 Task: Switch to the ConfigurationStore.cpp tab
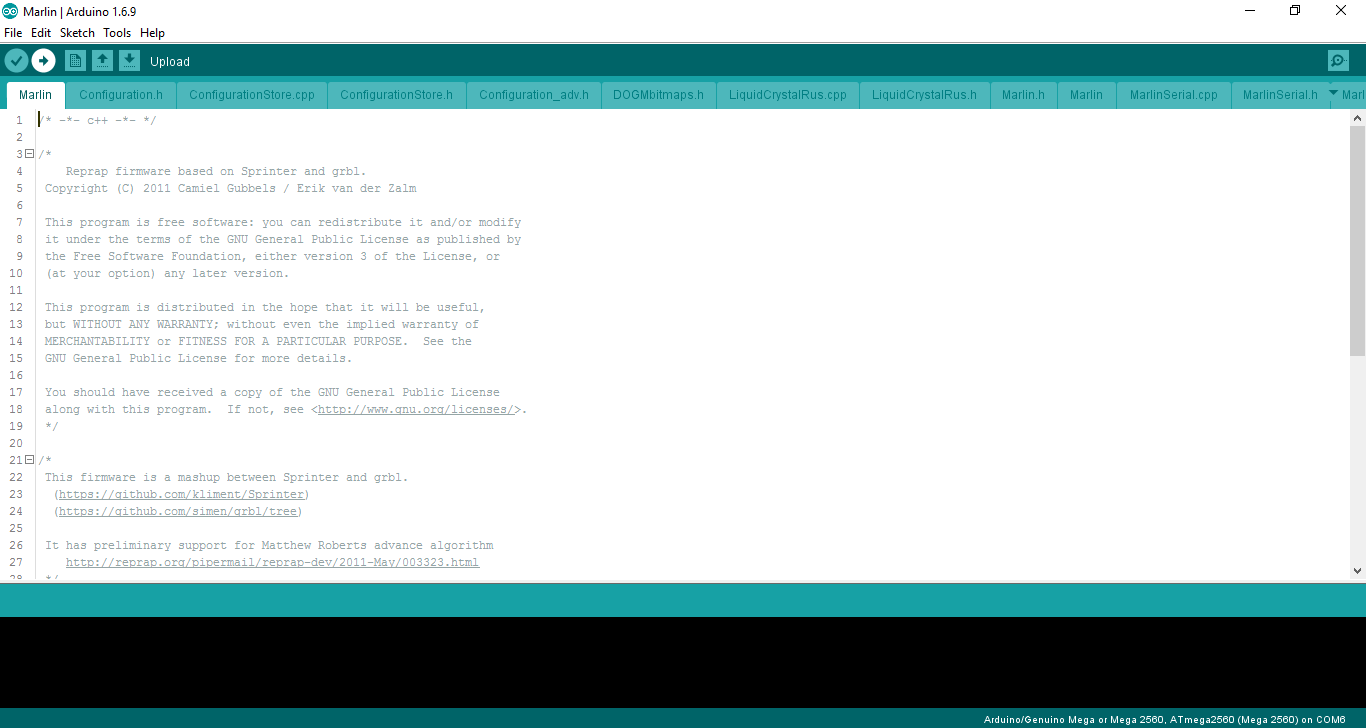point(252,95)
